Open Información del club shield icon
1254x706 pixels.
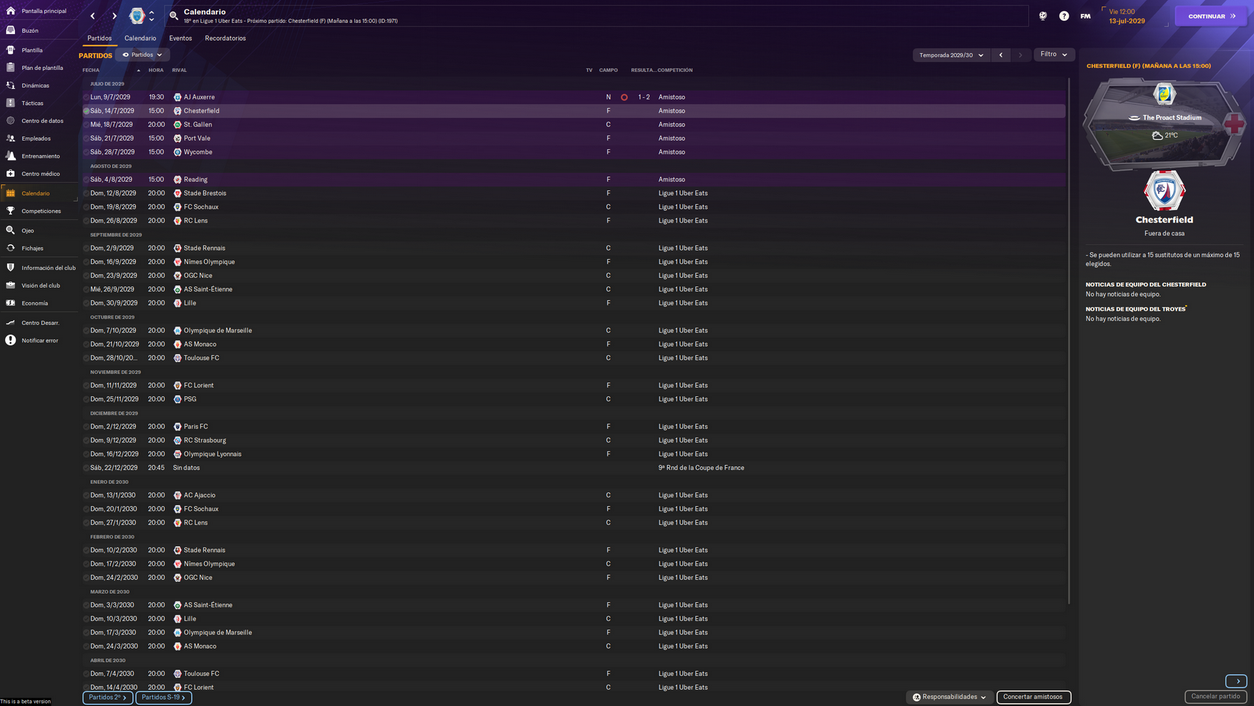tap(10, 267)
